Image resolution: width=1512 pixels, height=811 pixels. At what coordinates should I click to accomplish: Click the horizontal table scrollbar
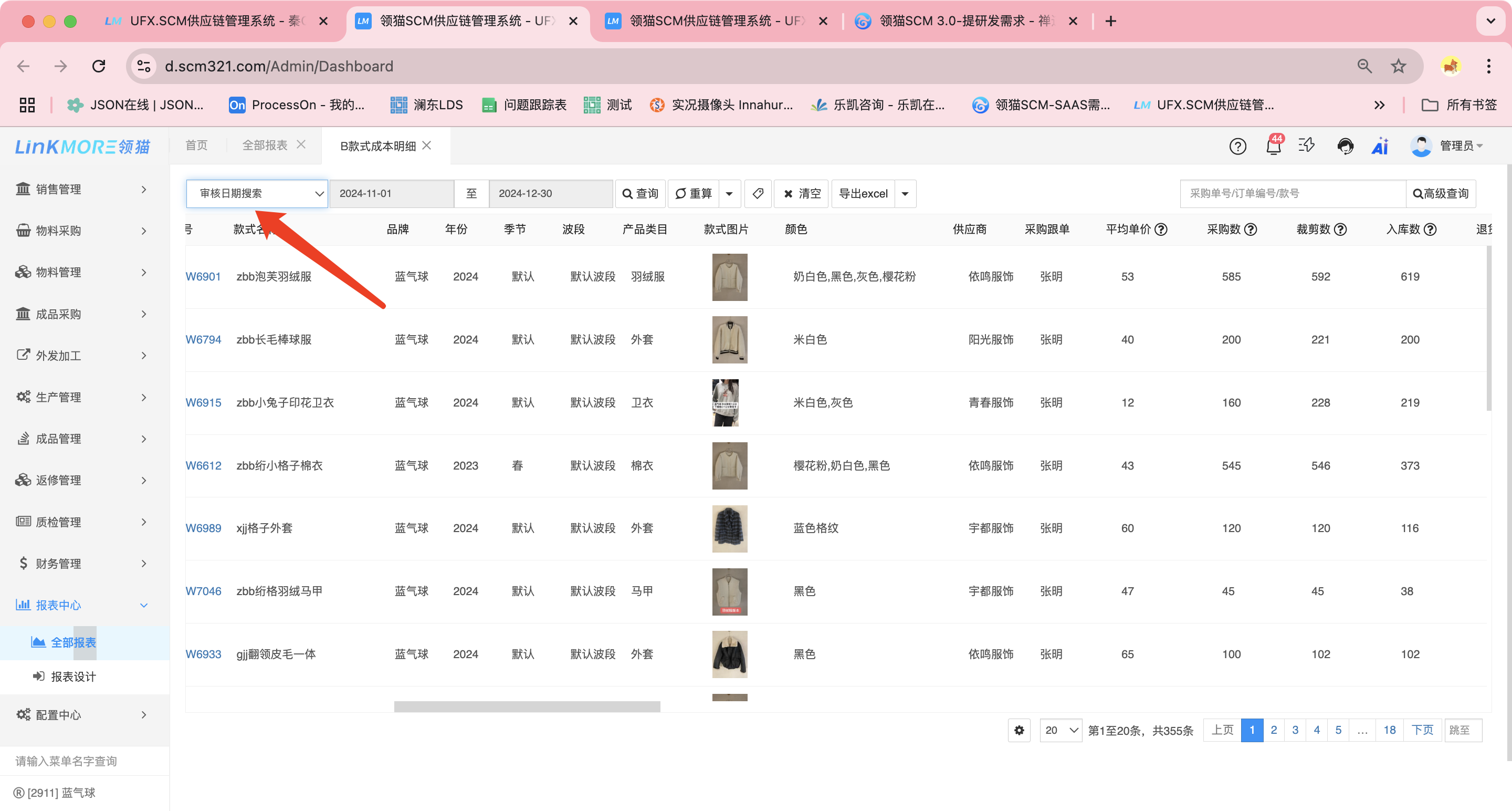point(527,706)
